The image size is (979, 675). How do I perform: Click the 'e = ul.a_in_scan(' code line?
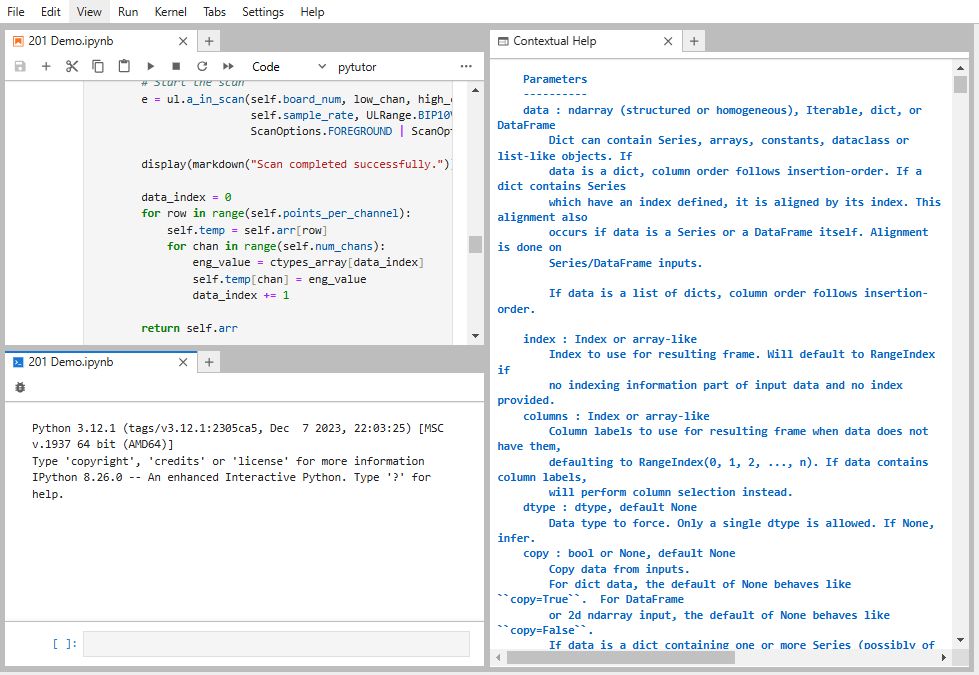coord(296,99)
